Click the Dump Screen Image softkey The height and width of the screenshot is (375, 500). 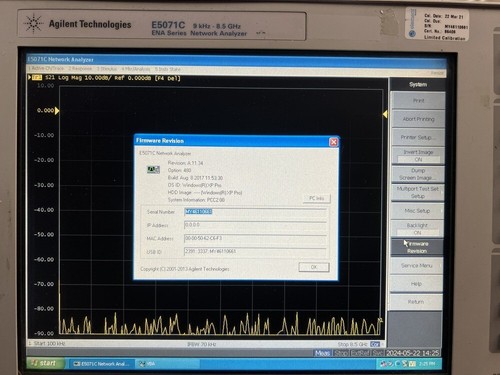click(x=418, y=174)
